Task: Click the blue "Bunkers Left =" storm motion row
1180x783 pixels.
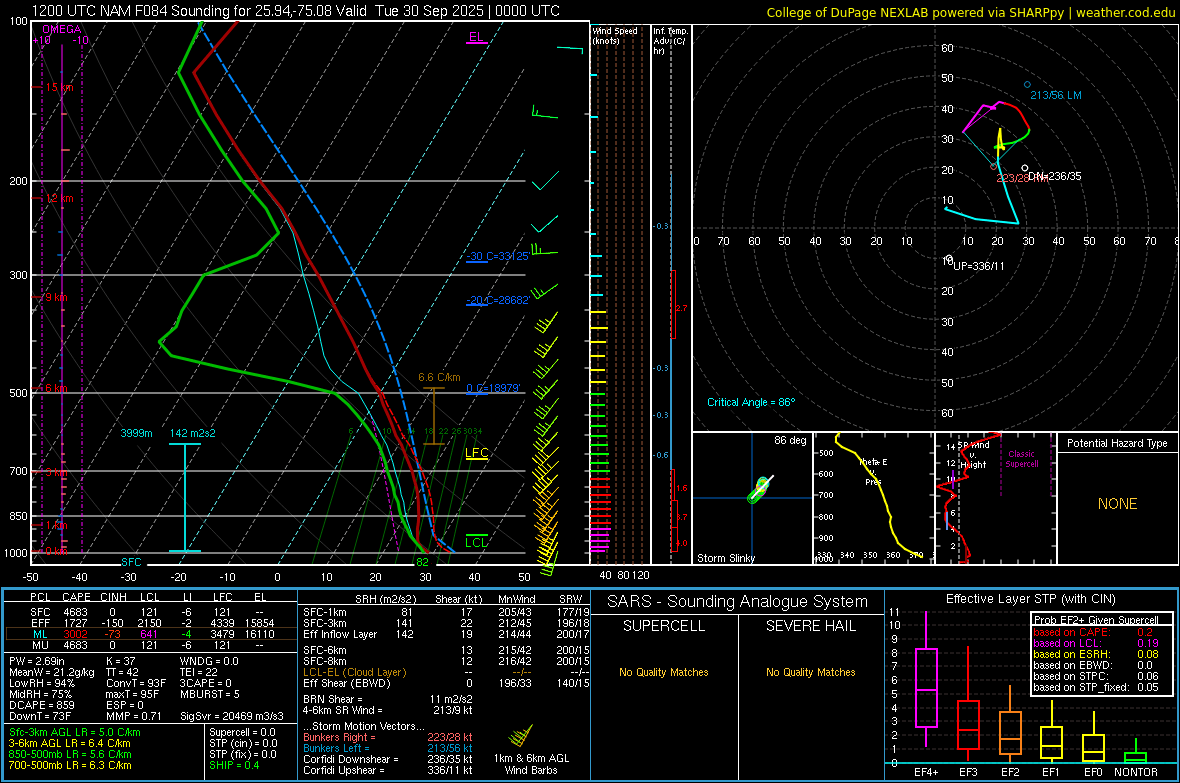Action: coord(388,748)
